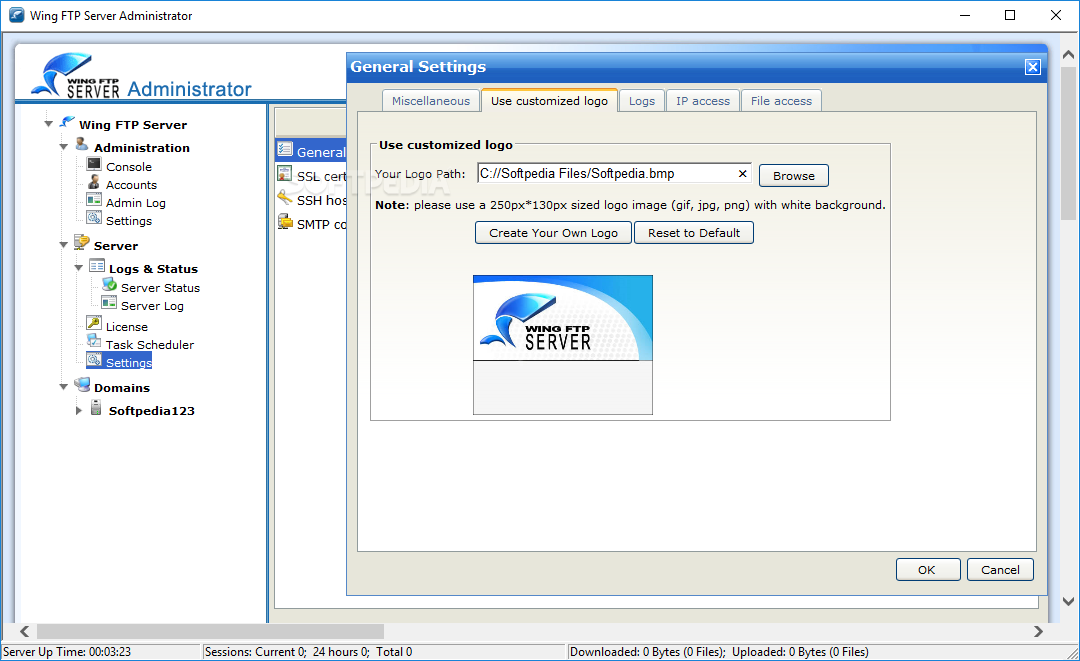Collapse the Wing FTP Server root node

pos(48,124)
